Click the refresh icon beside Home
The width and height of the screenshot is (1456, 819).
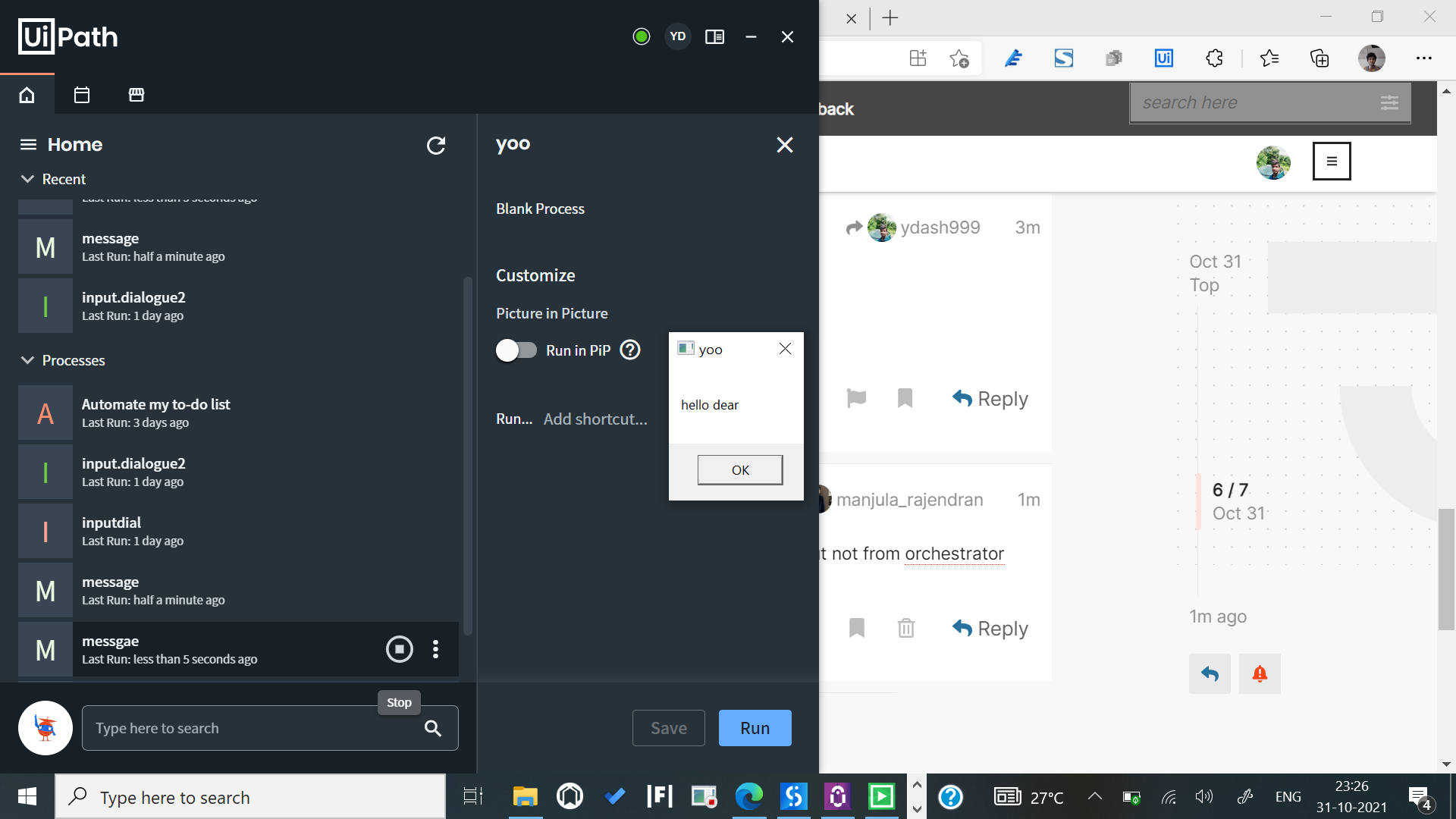436,146
